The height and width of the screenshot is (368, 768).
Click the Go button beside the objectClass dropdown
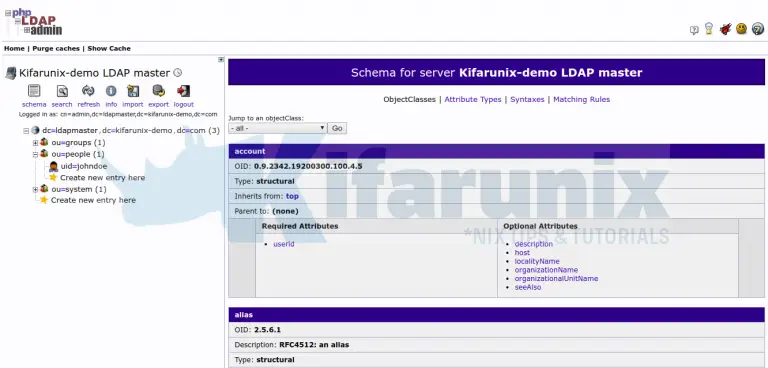337,128
